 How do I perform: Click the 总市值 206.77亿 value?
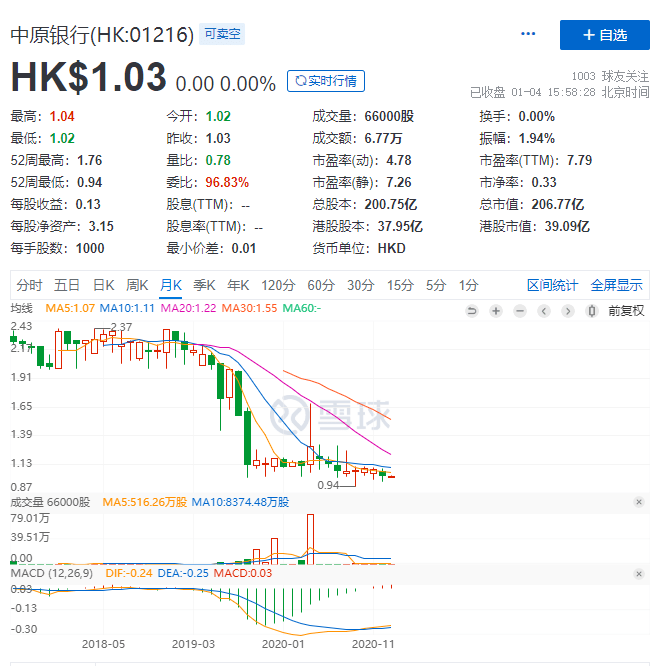[558, 204]
